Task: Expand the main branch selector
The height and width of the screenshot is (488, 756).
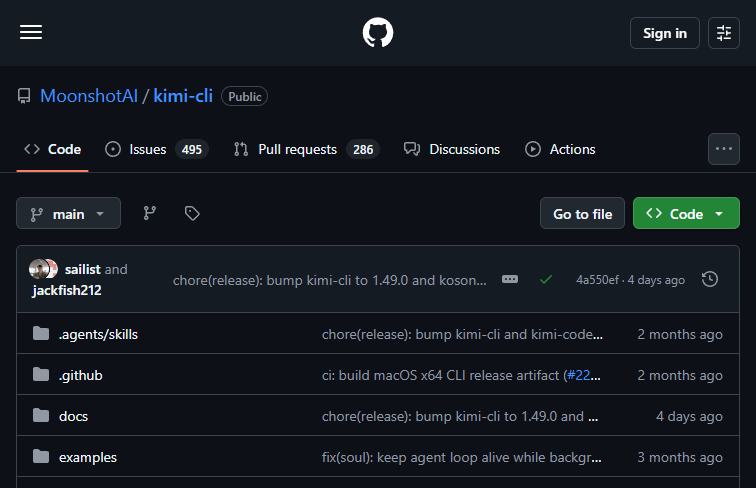Action: pos(68,213)
